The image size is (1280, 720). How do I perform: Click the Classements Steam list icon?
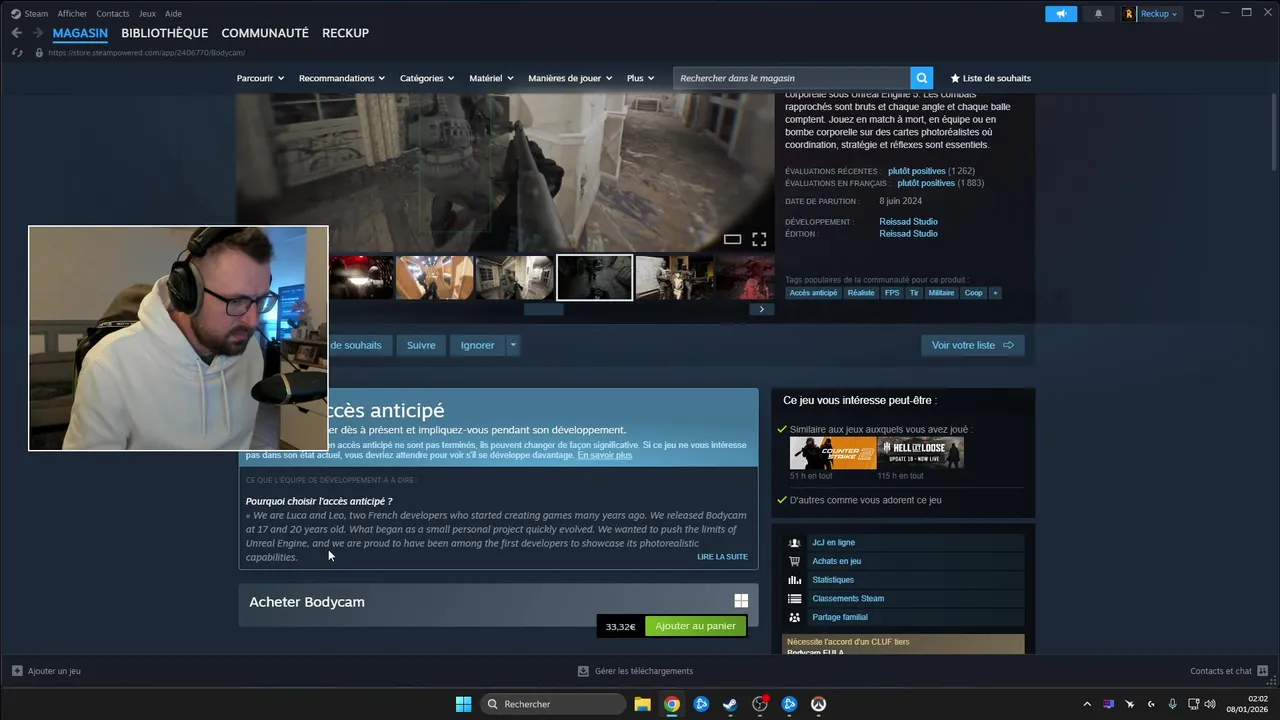tap(794, 599)
